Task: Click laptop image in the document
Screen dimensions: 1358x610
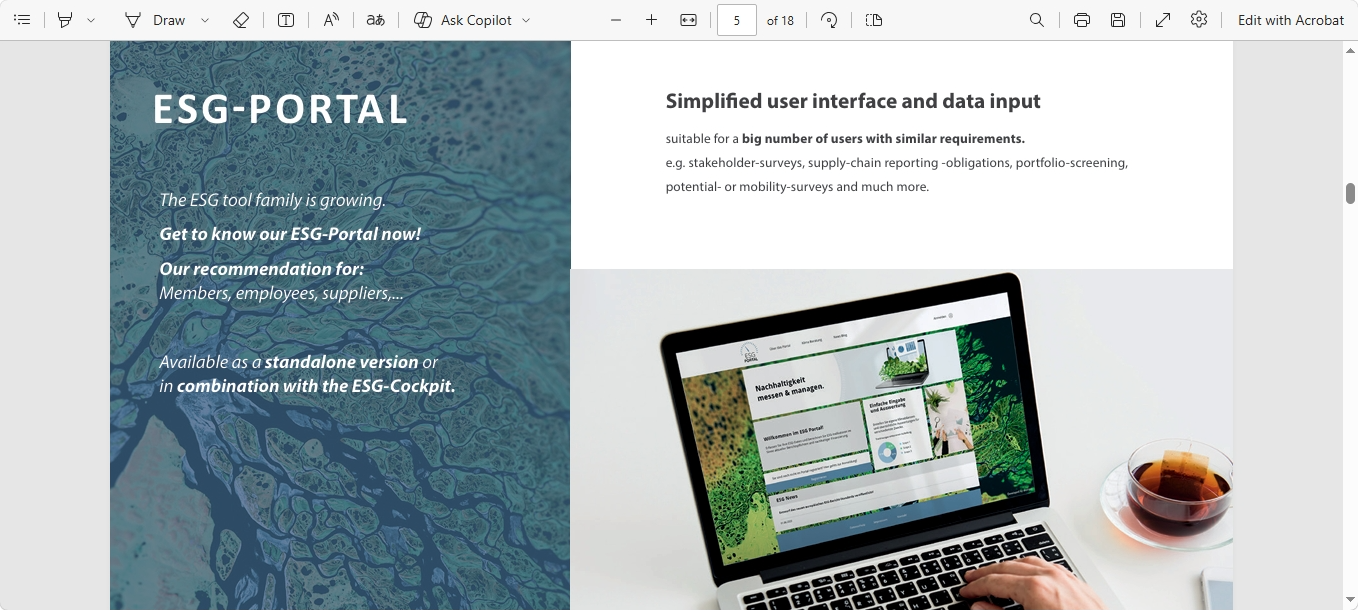Action: [x=901, y=439]
